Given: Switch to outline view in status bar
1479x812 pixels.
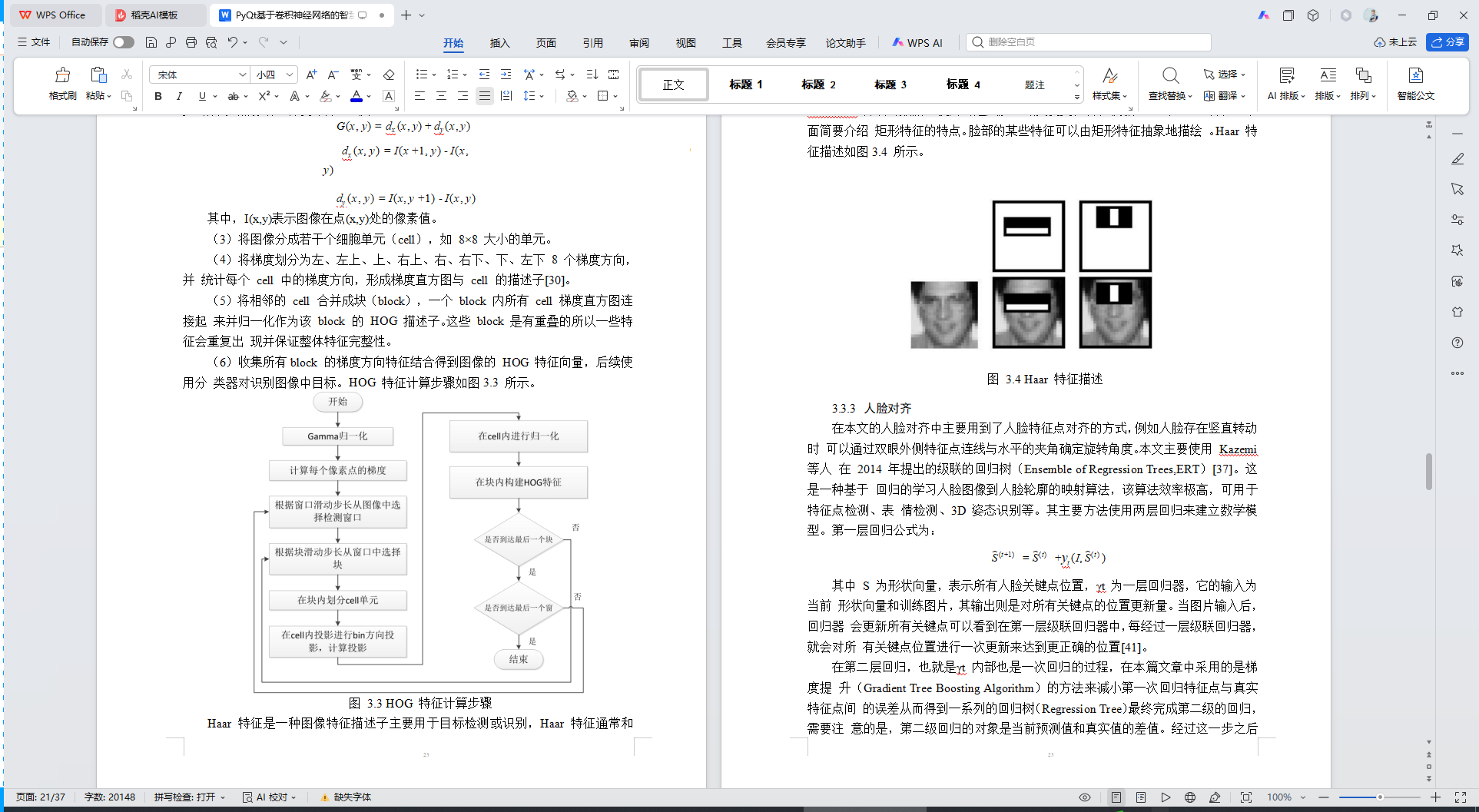Looking at the screenshot, I should (x=1141, y=797).
